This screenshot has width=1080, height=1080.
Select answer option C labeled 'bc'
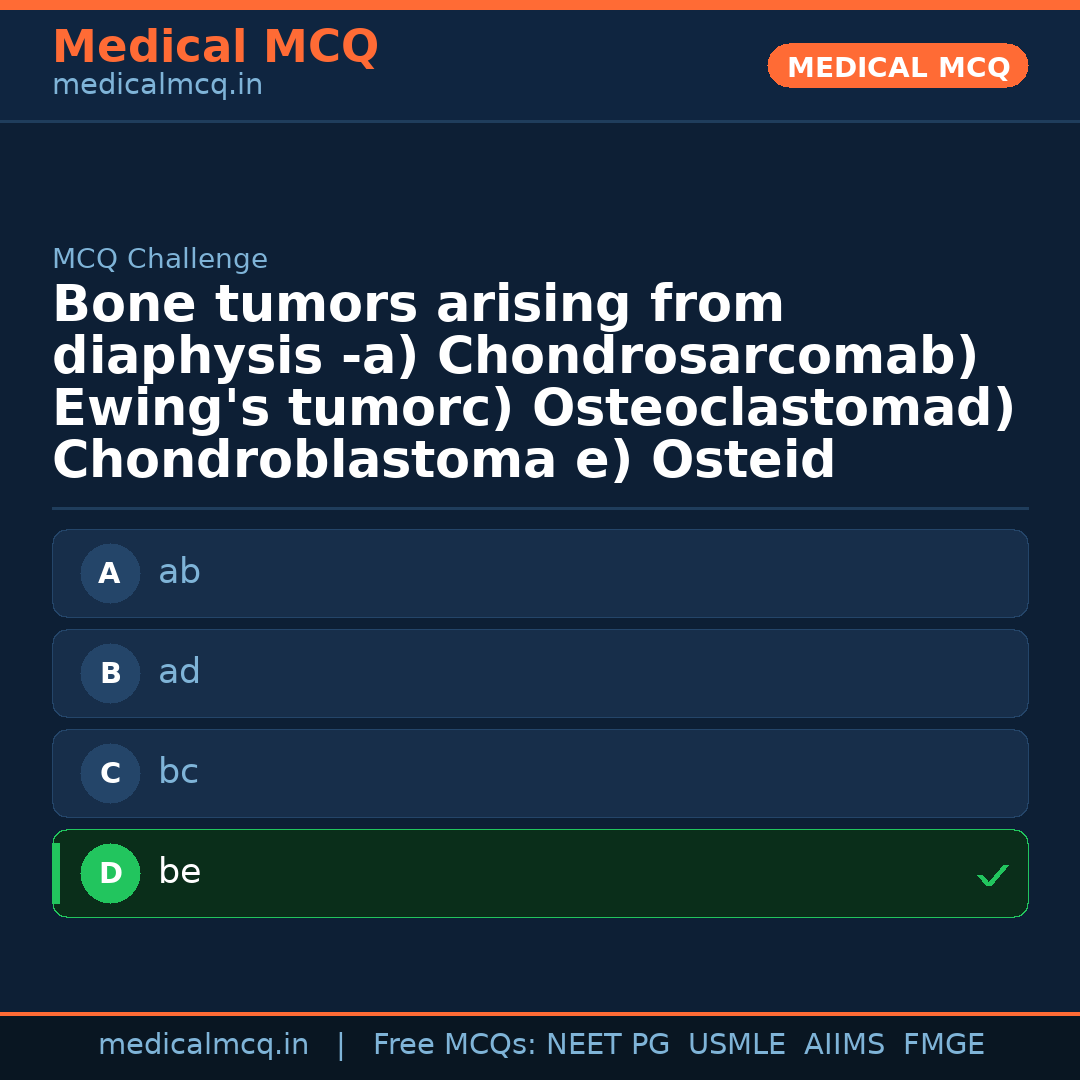point(540,773)
